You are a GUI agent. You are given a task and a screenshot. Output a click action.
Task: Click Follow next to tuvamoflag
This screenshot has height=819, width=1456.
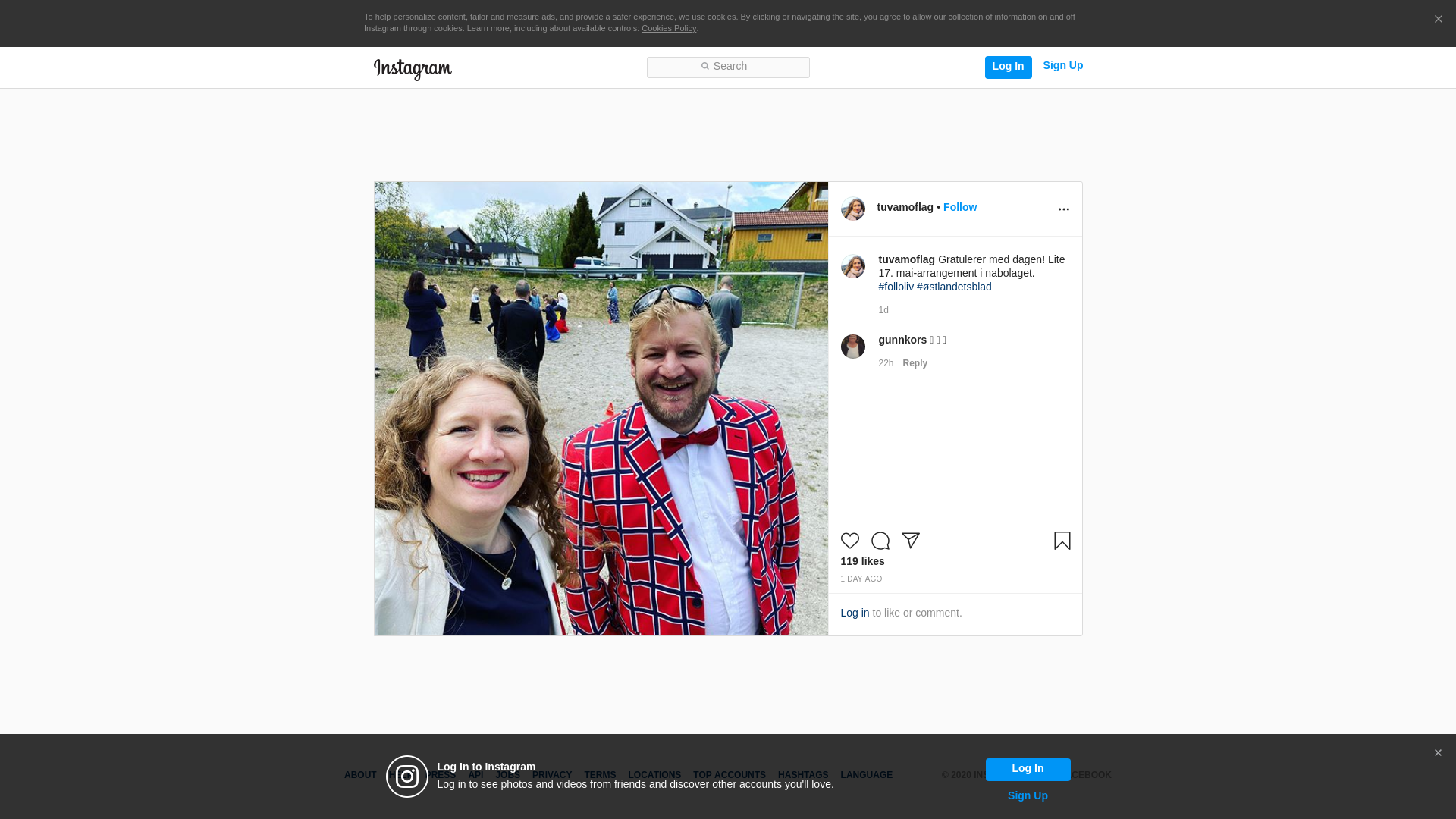[x=959, y=207]
